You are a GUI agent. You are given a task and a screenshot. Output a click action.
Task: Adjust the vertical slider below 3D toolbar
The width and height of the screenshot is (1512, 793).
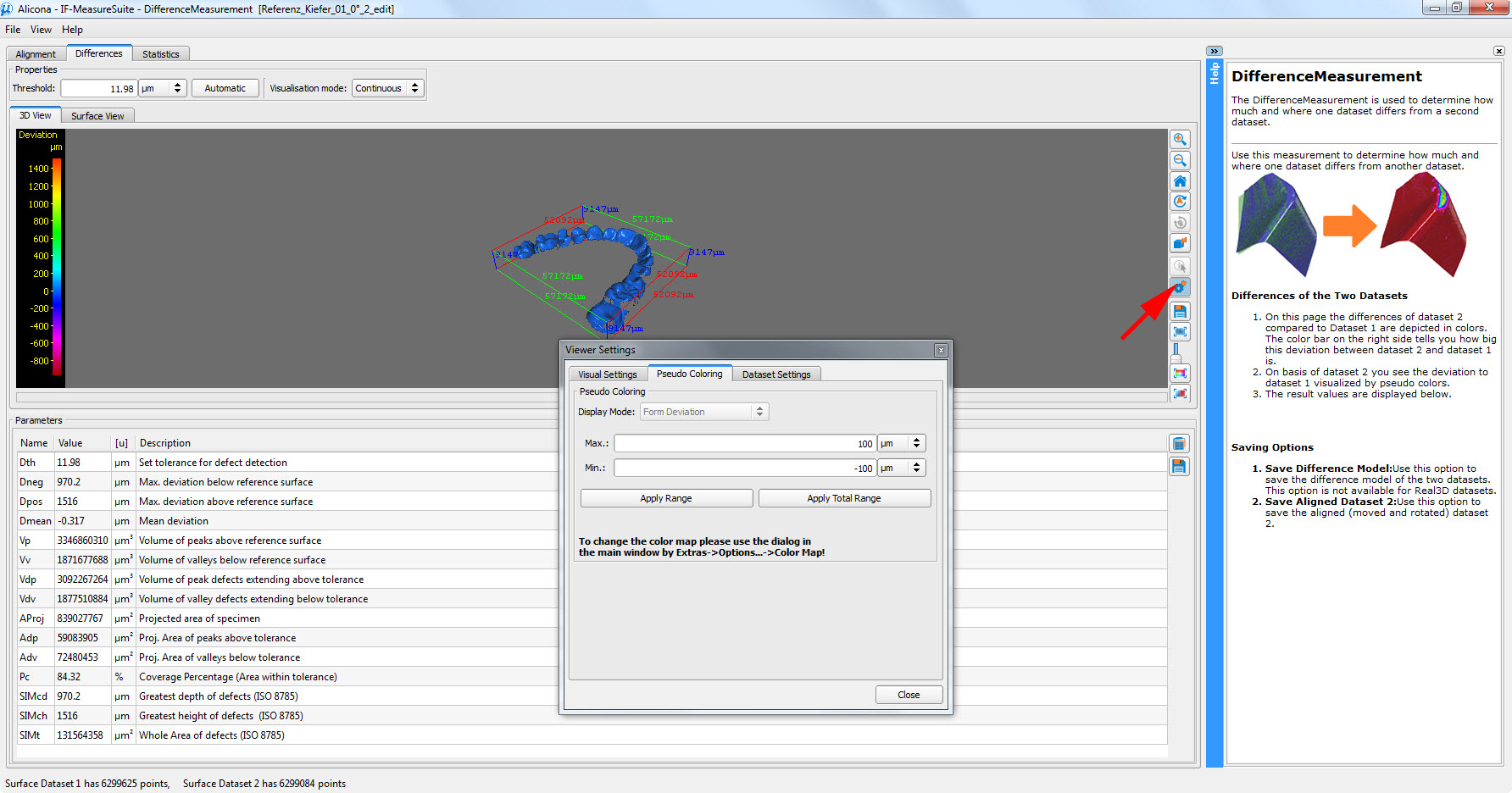pyautogui.click(x=1176, y=352)
